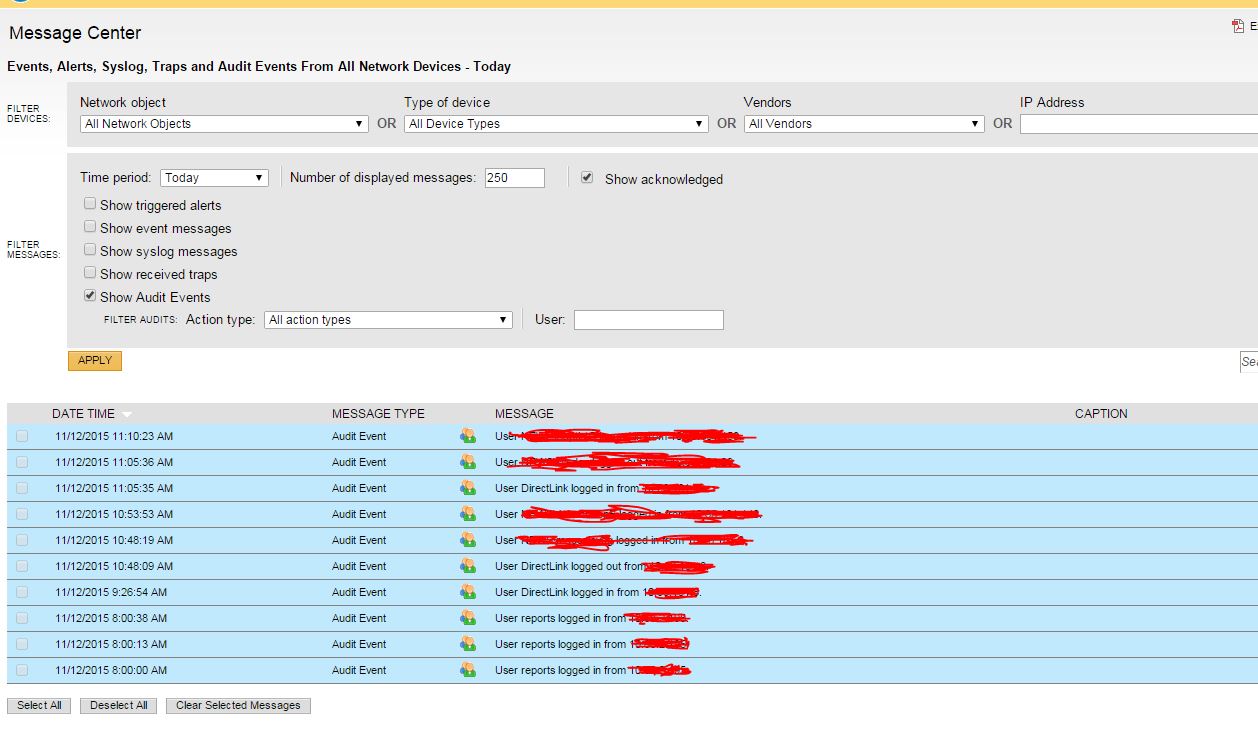
Task: Click the User filter input field
Action: coord(648,320)
